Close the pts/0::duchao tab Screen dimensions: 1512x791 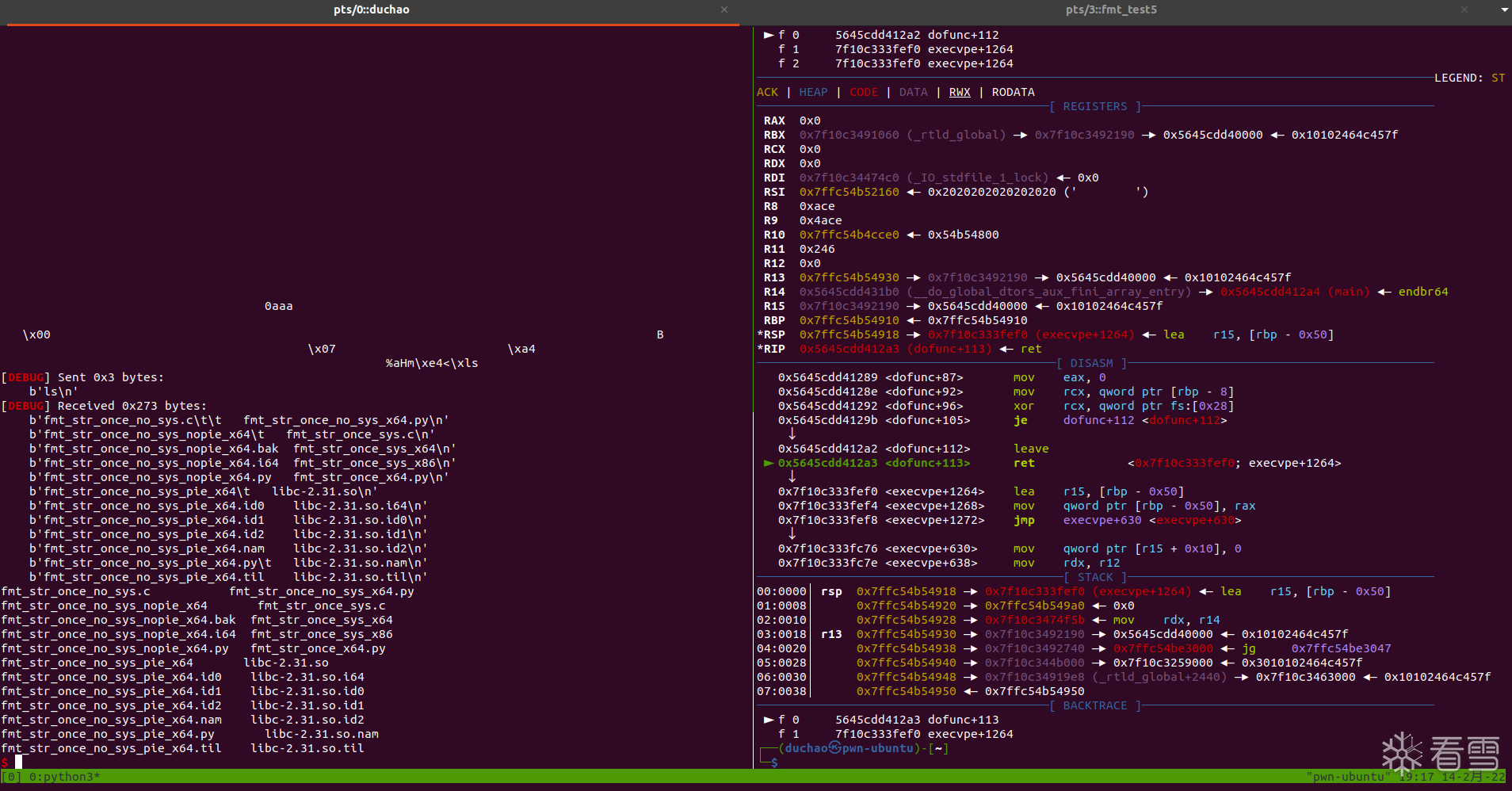724,10
